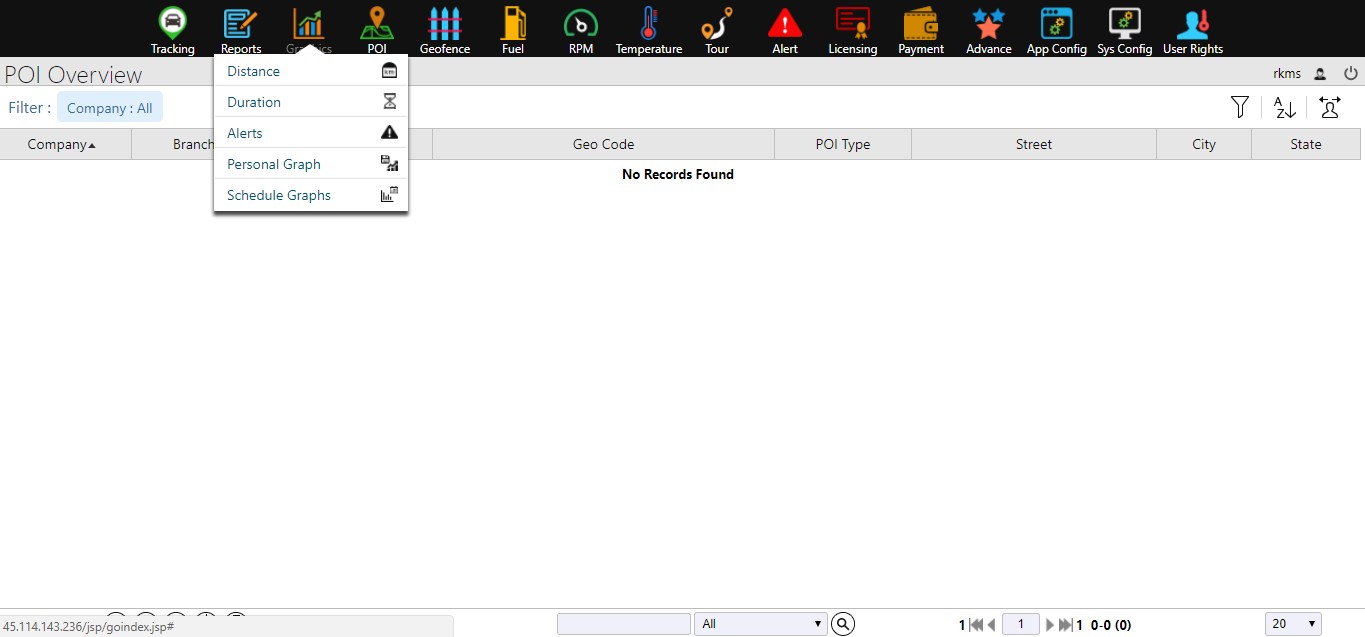Viewport: 1365px width, 637px height.
Task: Open the Temperature thermometer icon
Action: click(649, 24)
